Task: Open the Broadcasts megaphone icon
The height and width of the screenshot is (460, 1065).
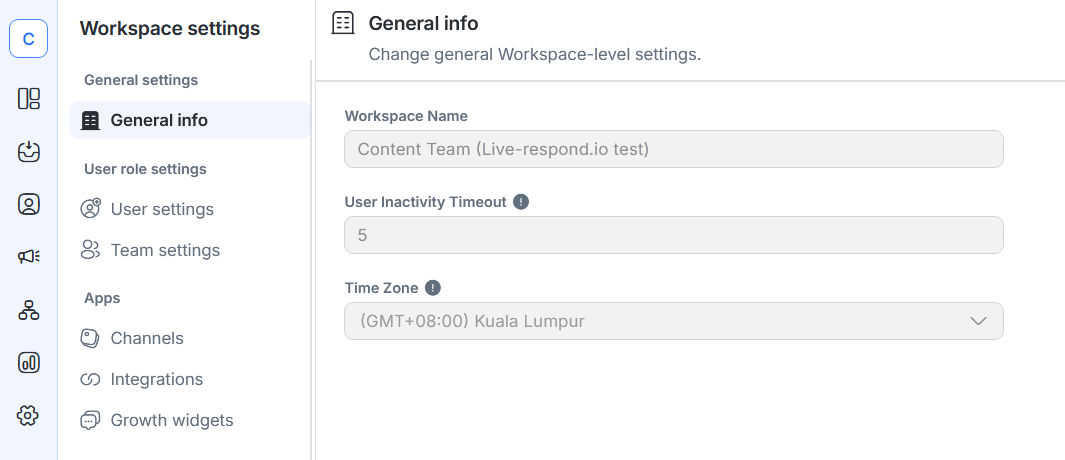Action: coord(28,257)
